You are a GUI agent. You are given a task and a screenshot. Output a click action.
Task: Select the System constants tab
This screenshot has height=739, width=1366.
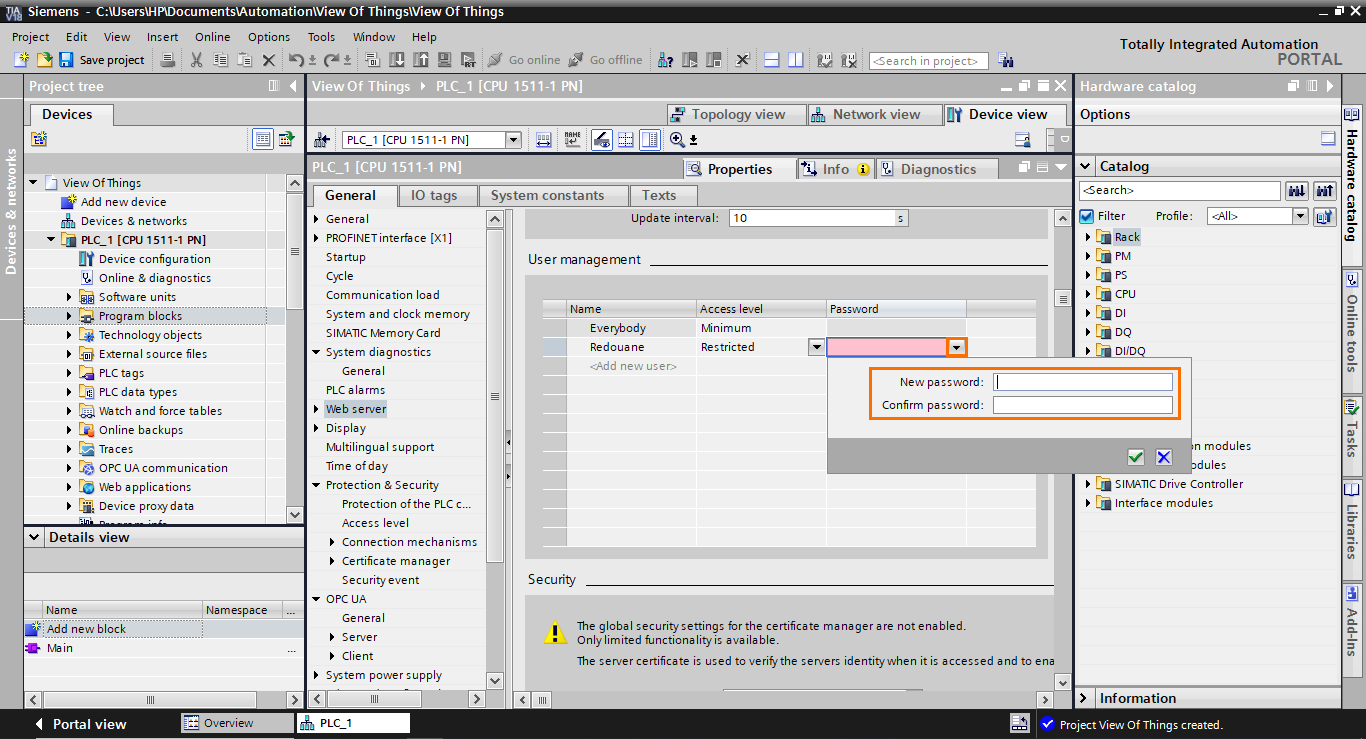click(553, 195)
